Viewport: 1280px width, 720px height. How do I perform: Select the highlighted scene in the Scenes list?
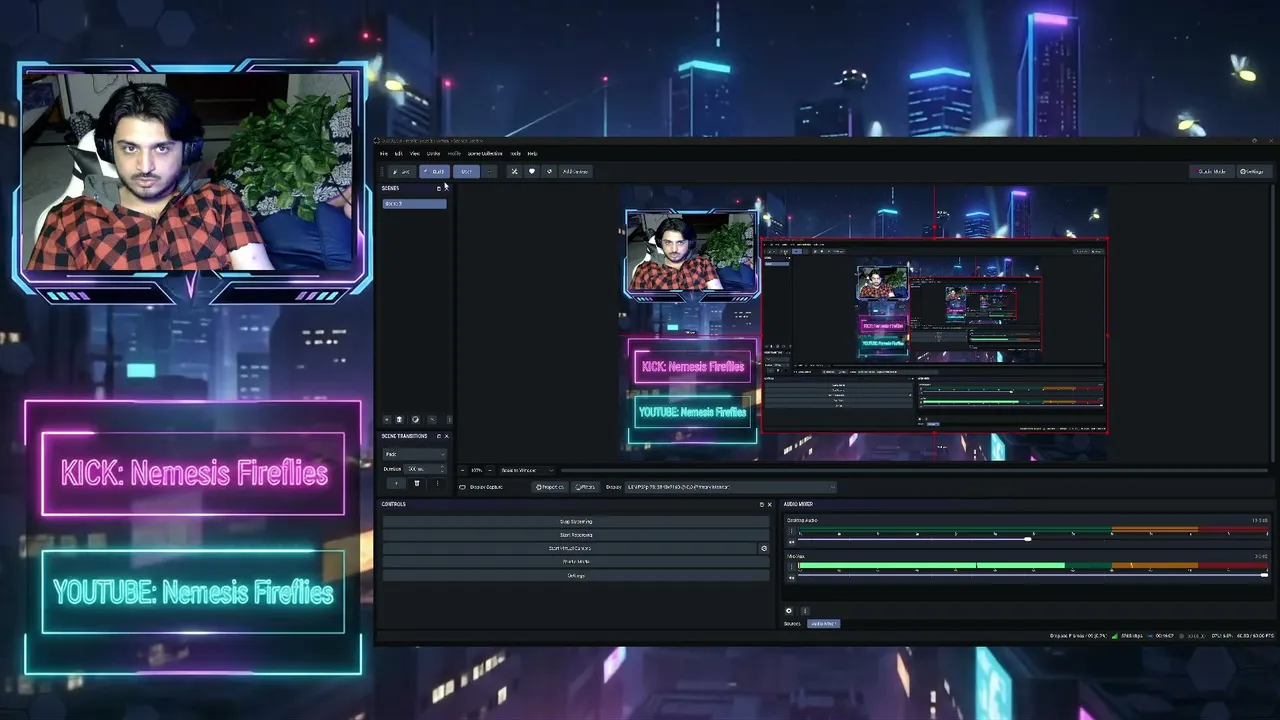pyautogui.click(x=415, y=203)
